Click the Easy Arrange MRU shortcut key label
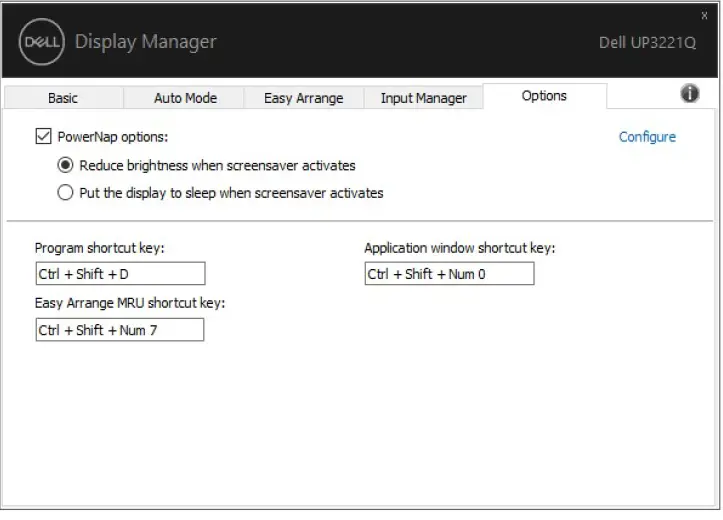 point(130,303)
